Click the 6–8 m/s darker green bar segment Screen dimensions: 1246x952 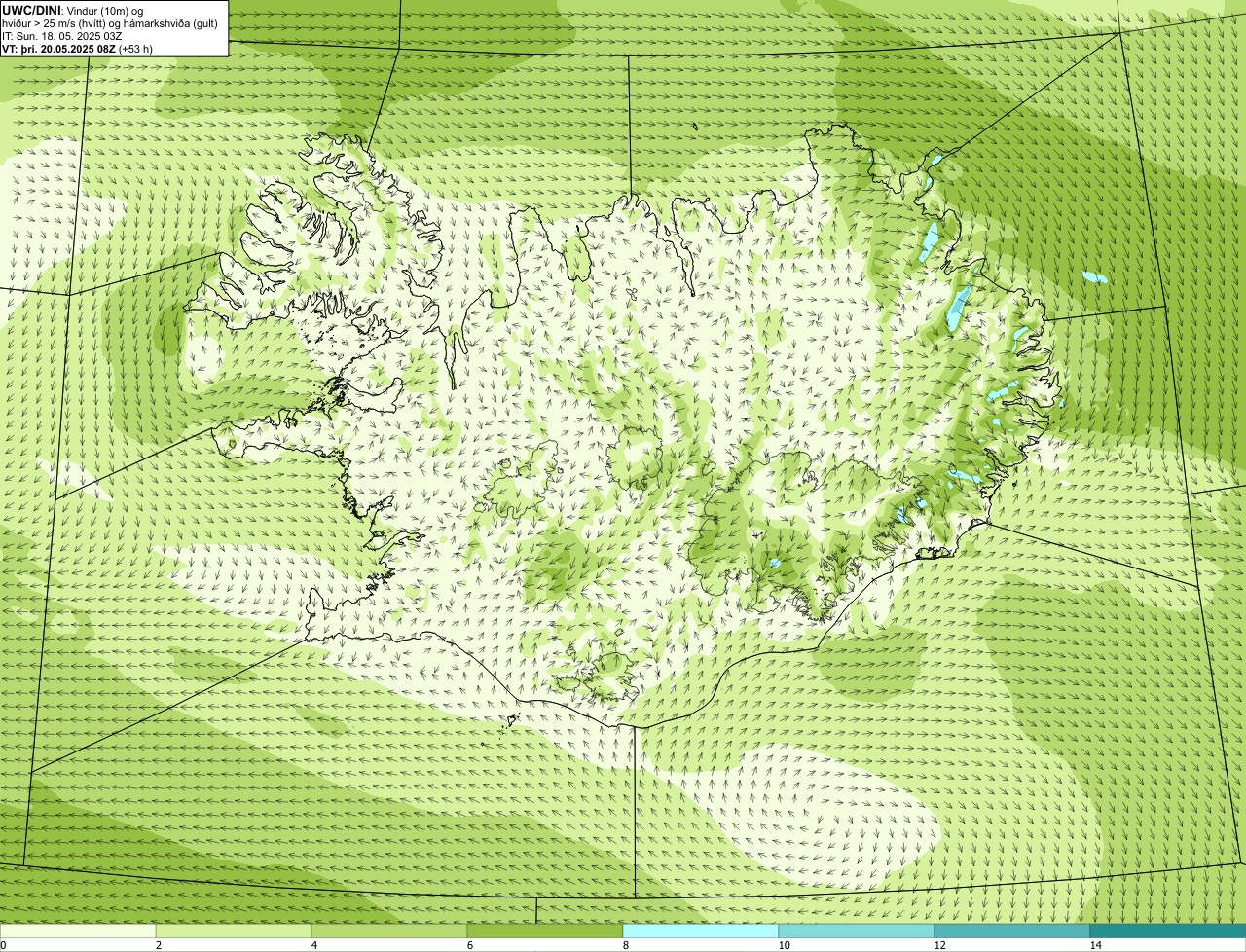(545, 931)
